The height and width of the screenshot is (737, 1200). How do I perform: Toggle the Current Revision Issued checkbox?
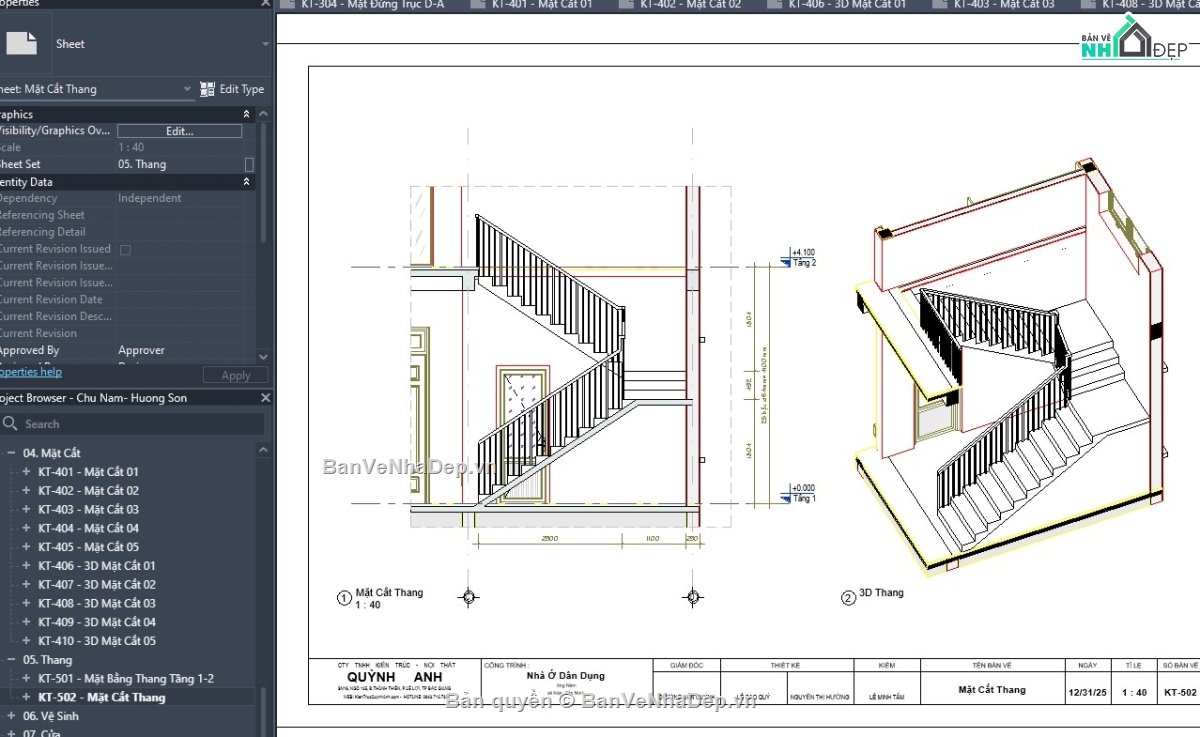point(125,249)
